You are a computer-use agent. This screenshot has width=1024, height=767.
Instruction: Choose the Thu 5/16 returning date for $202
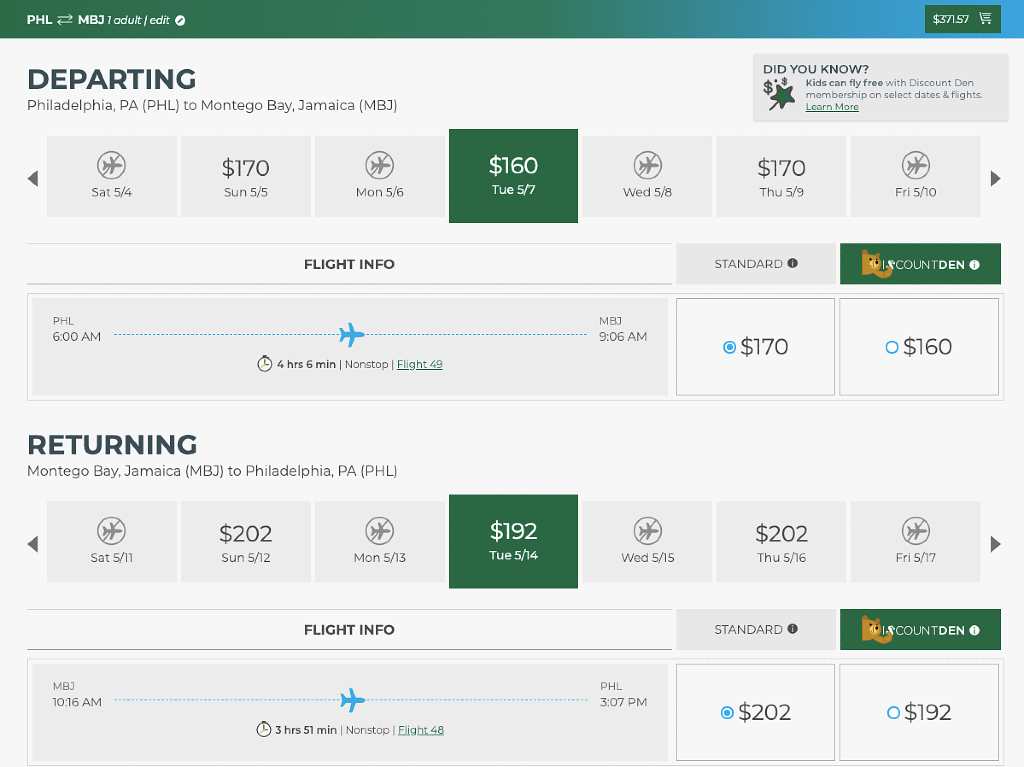click(781, 541)
